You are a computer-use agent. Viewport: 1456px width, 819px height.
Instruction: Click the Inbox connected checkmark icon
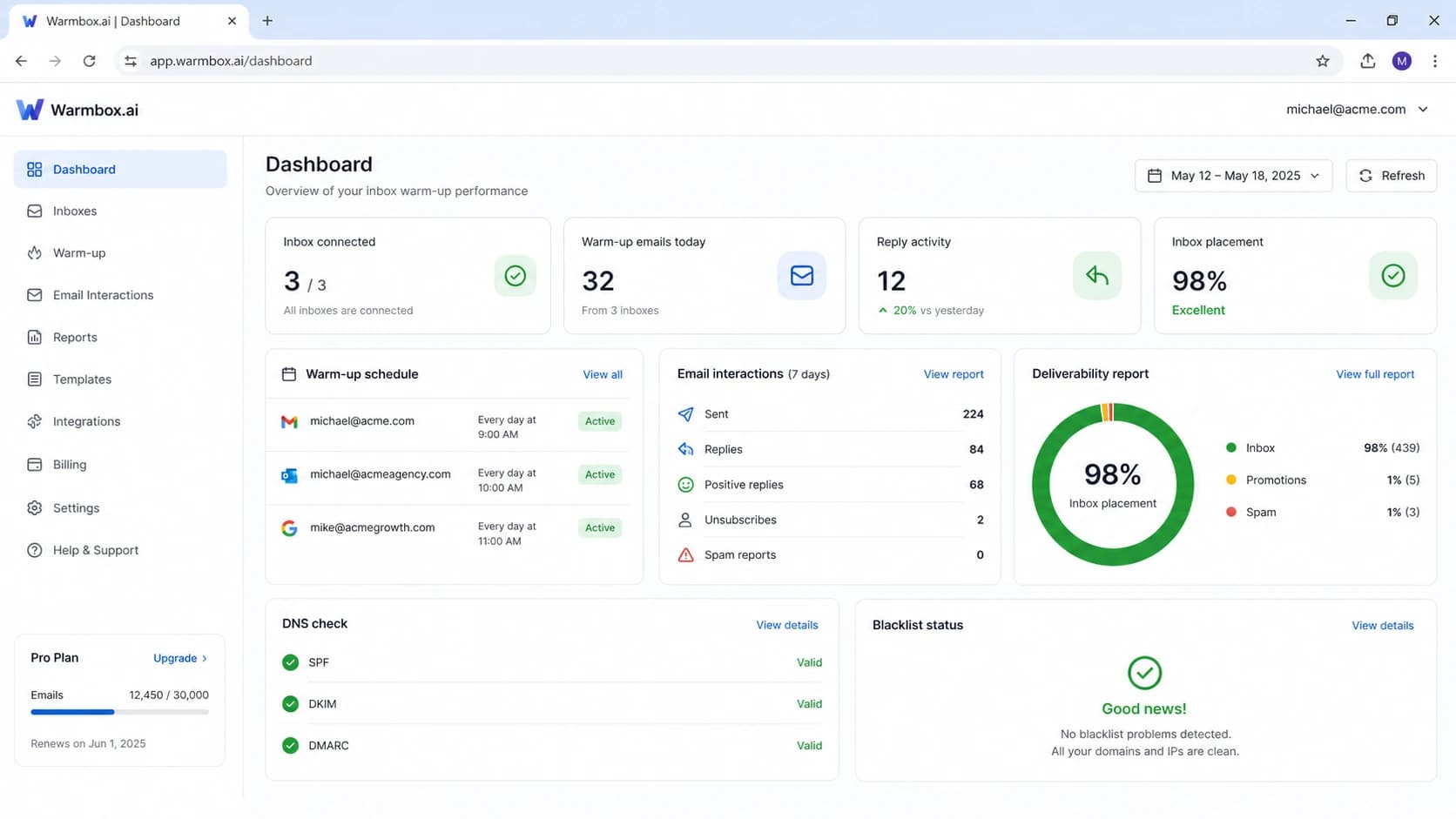516,276
